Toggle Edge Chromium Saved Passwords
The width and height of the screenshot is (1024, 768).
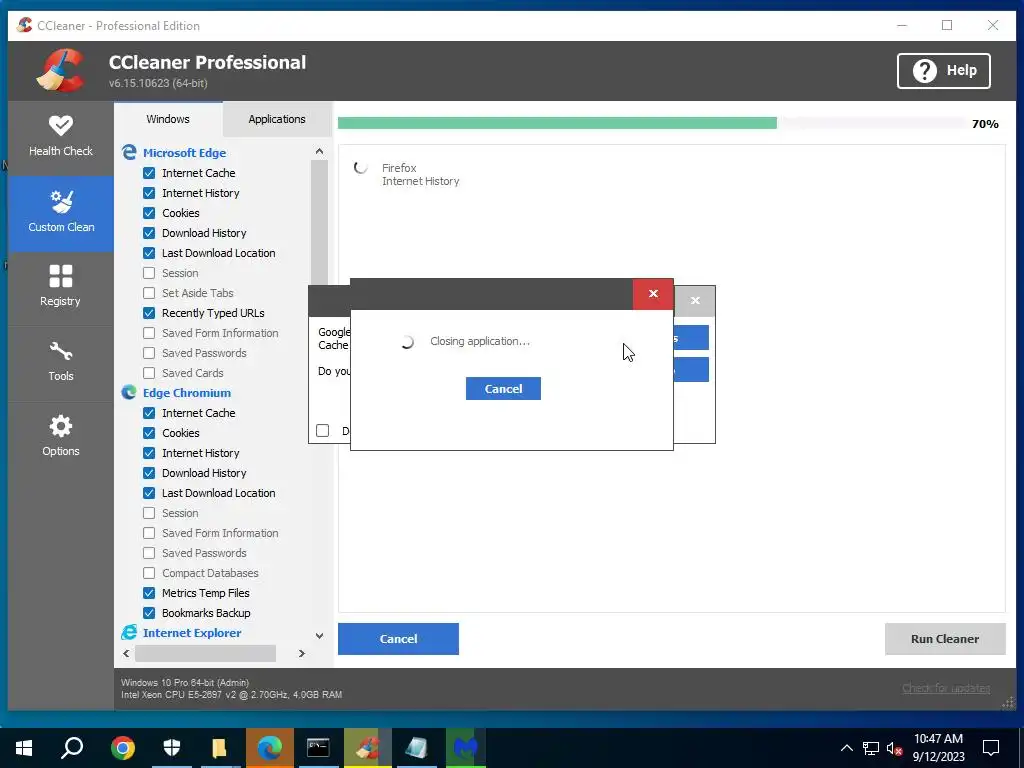pyautogui.click(x=149, y=553)
